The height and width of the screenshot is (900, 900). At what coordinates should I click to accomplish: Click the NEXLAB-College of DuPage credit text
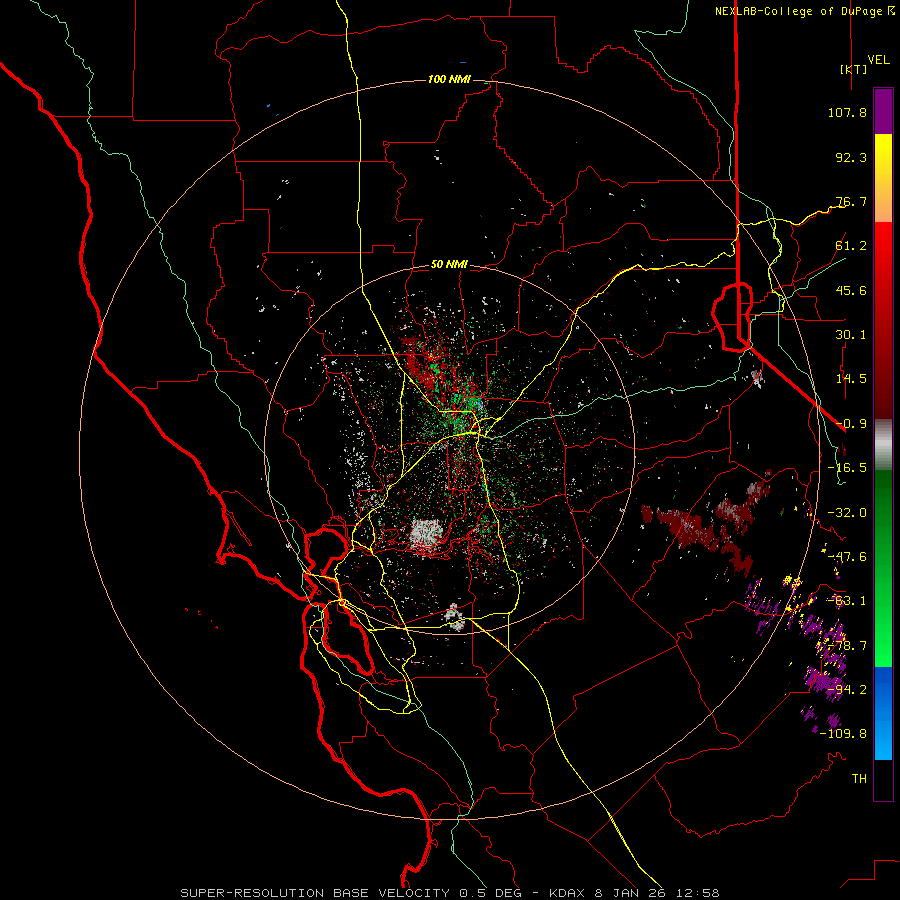804,11
